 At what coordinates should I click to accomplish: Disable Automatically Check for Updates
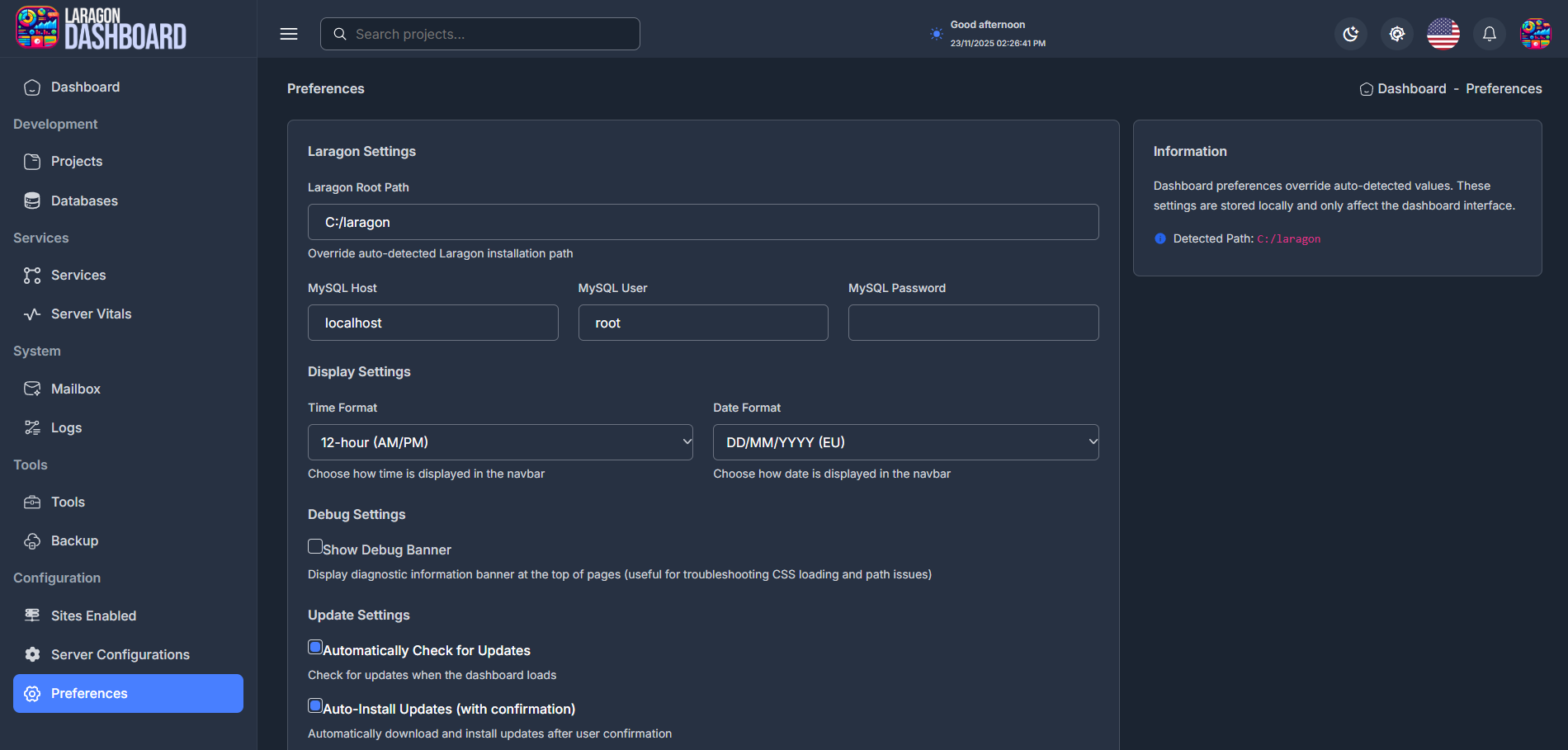[x=314, y=647]
